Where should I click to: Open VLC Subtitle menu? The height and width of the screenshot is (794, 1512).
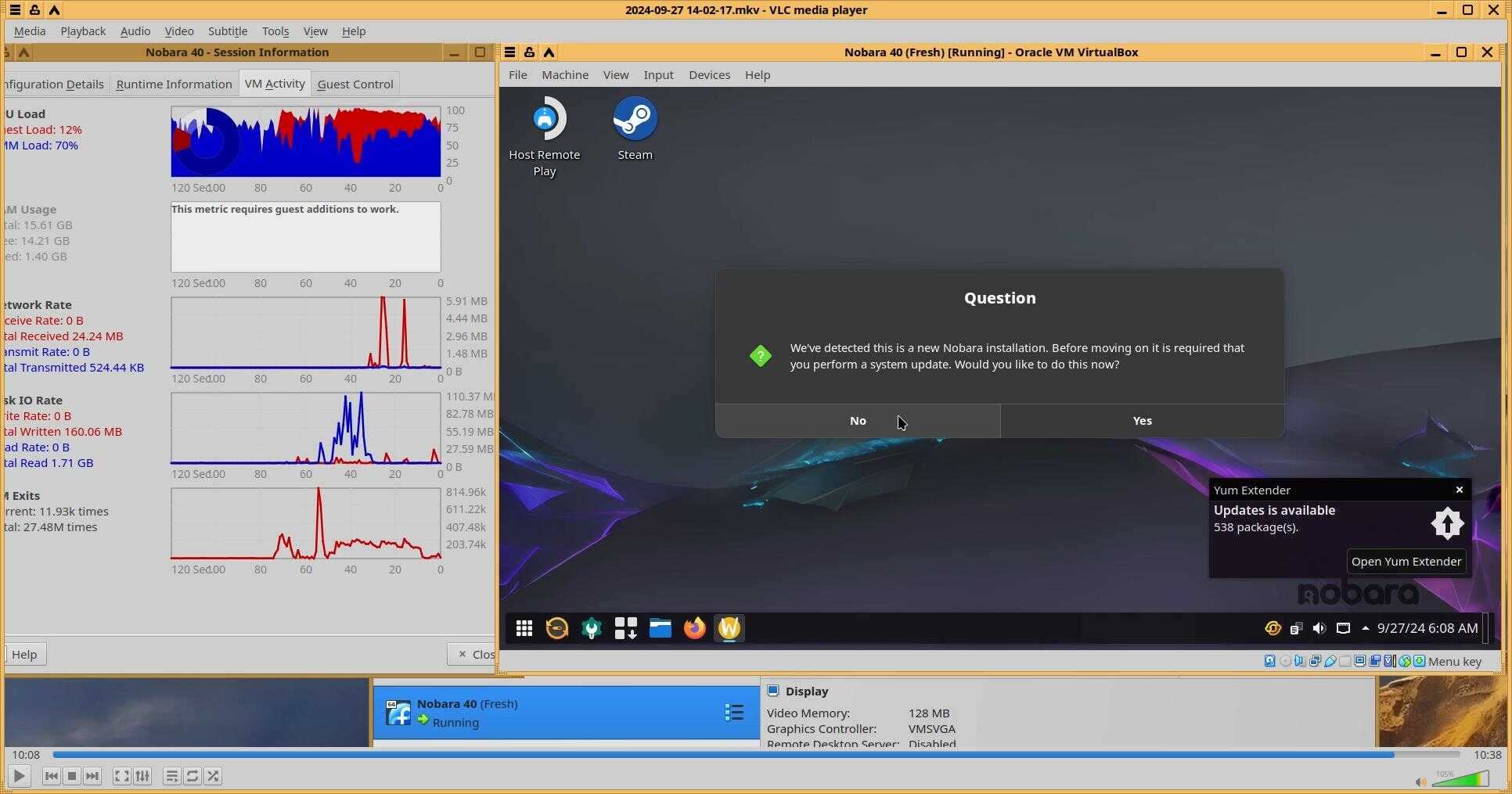(228, 31)
